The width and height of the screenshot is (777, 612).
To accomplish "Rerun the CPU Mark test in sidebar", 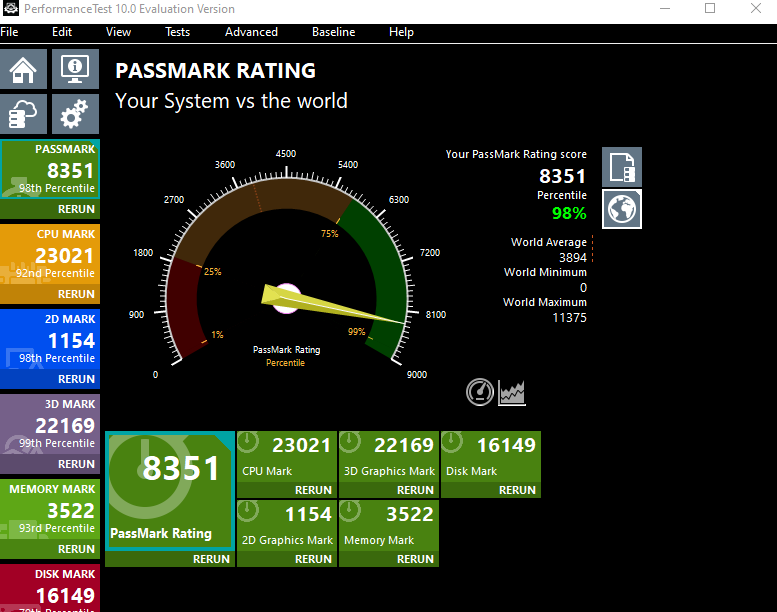I will click(76, 294).
